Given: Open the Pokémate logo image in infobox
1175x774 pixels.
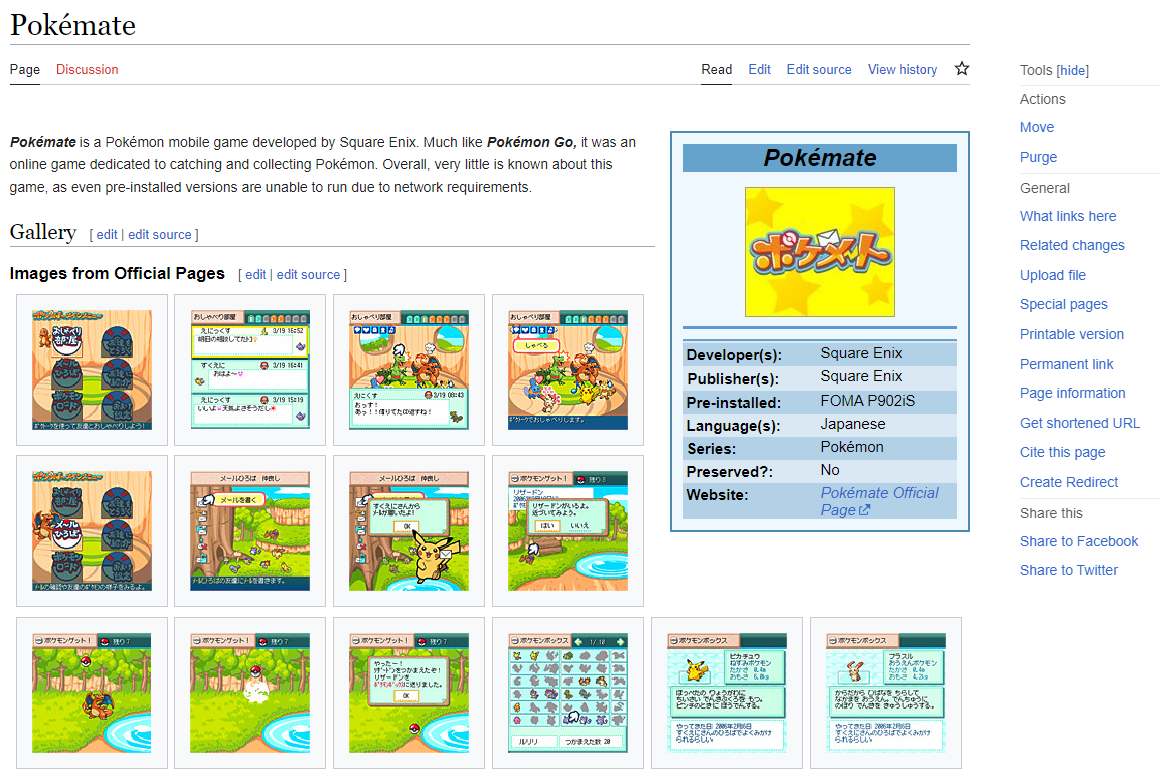Looking at the screenshot, I should click(819, 252).
